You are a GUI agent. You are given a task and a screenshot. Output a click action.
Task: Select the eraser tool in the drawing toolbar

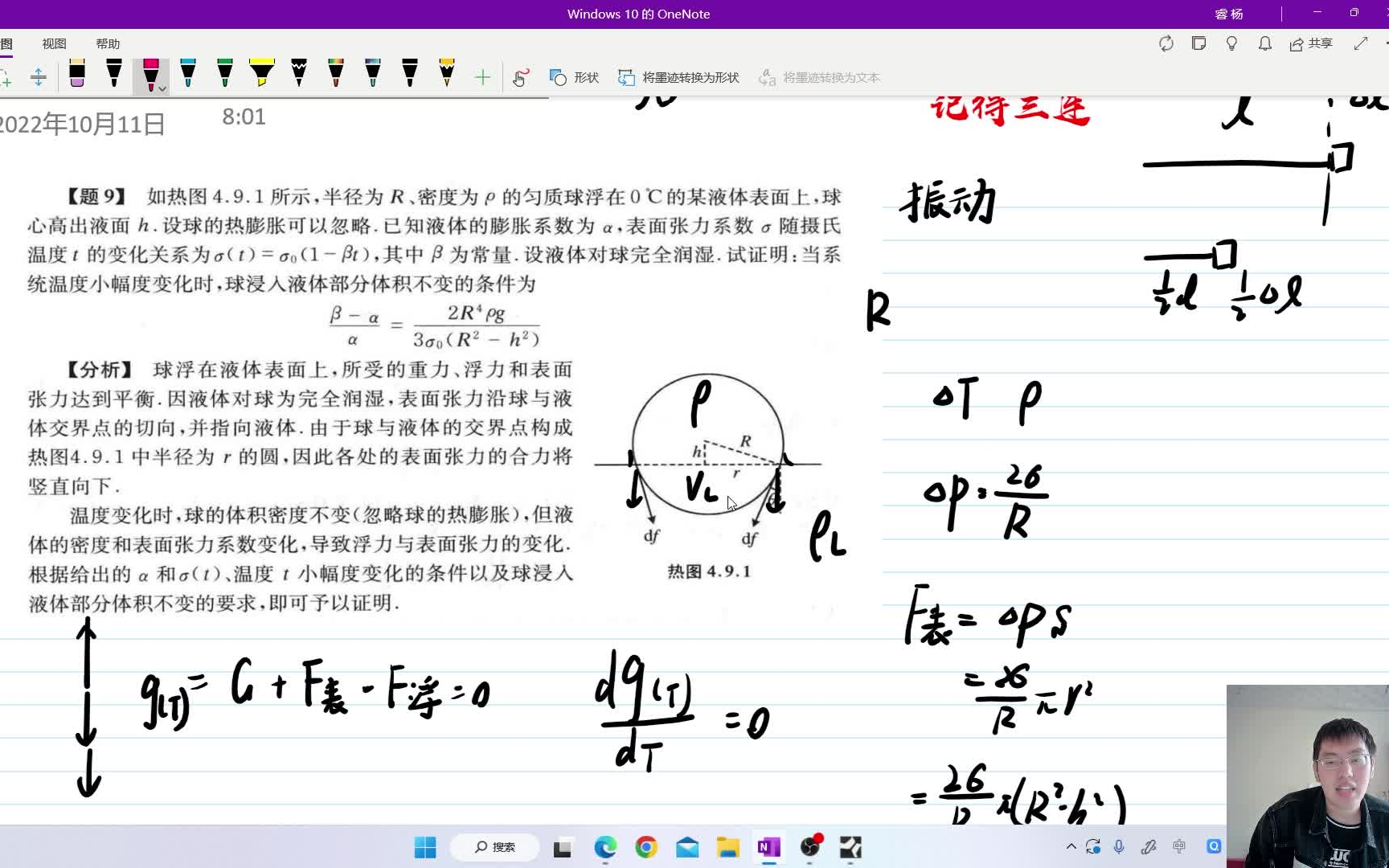coord(77,74)
